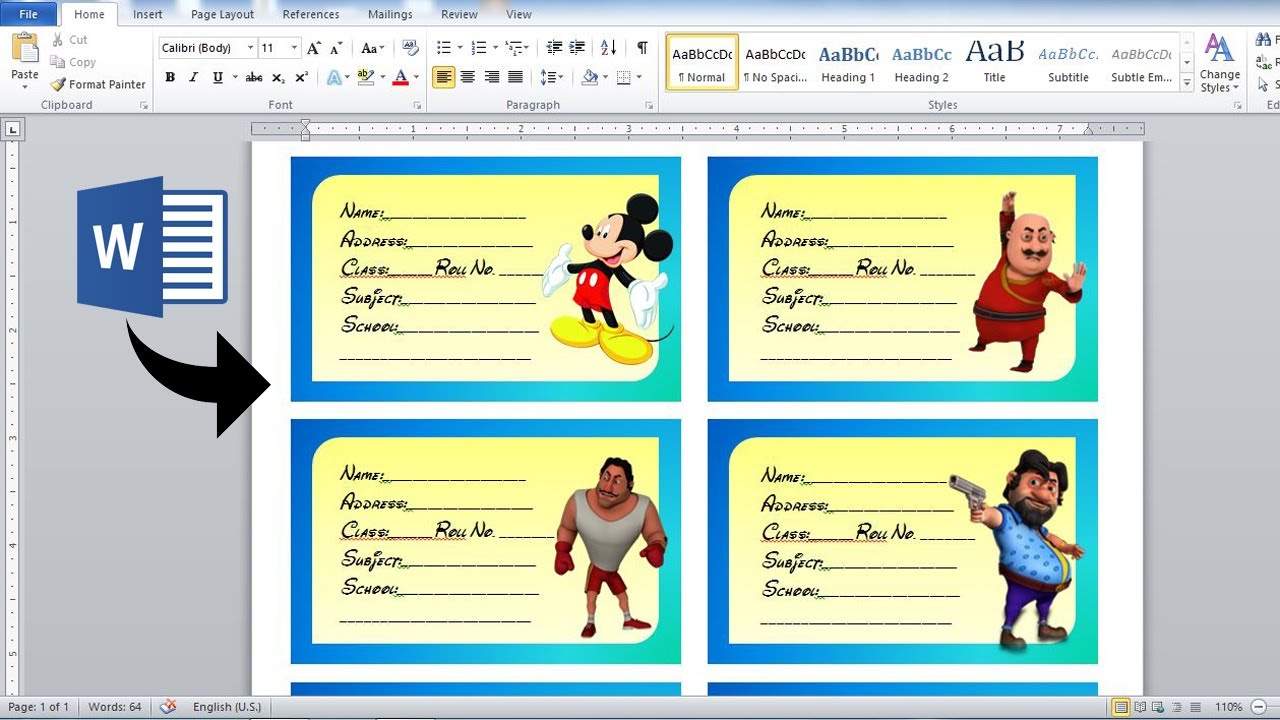
Task: Clear formatting with eraser icon
Action: tap(410, 48)
